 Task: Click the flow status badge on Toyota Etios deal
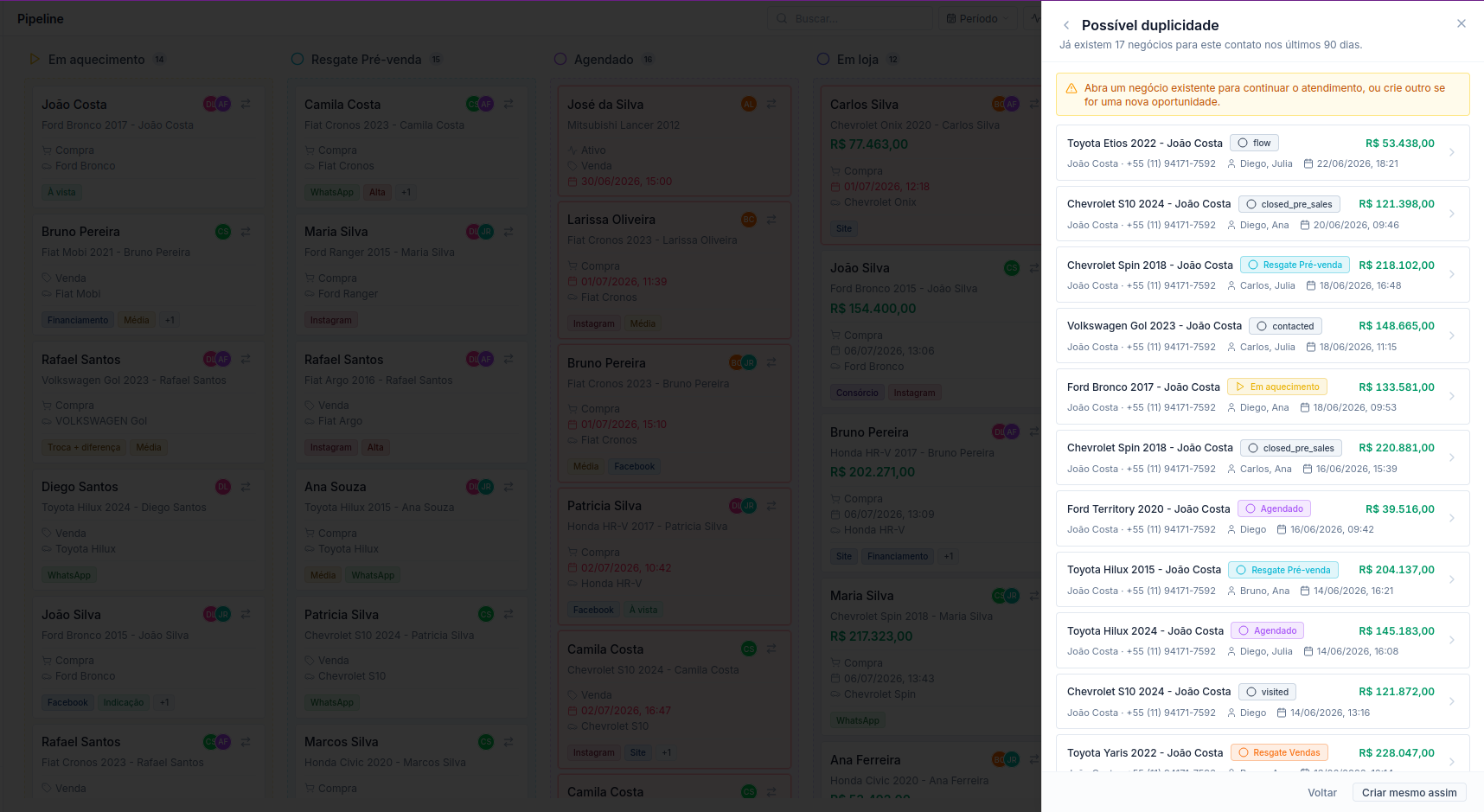[1254, 143]
